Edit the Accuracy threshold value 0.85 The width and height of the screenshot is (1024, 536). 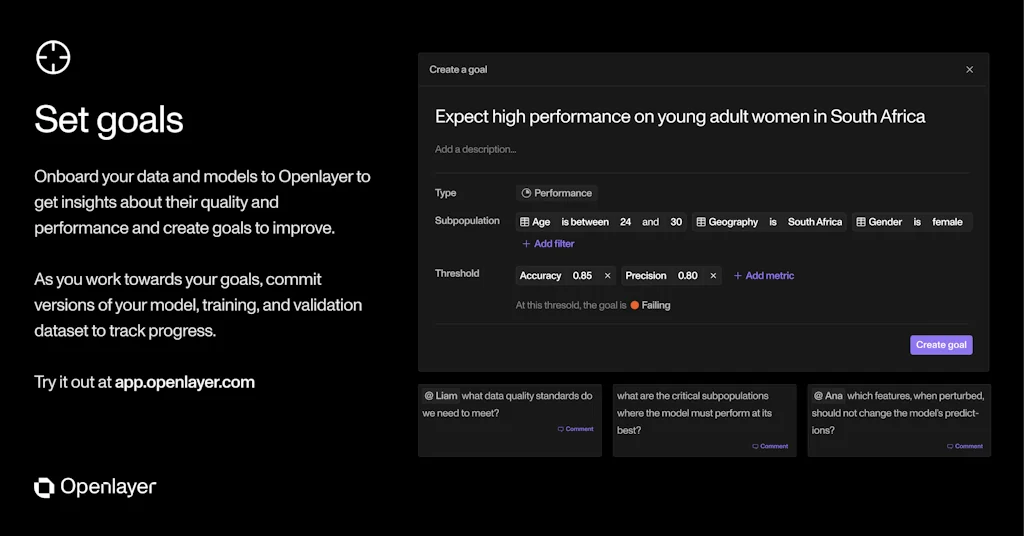[582, 276]
